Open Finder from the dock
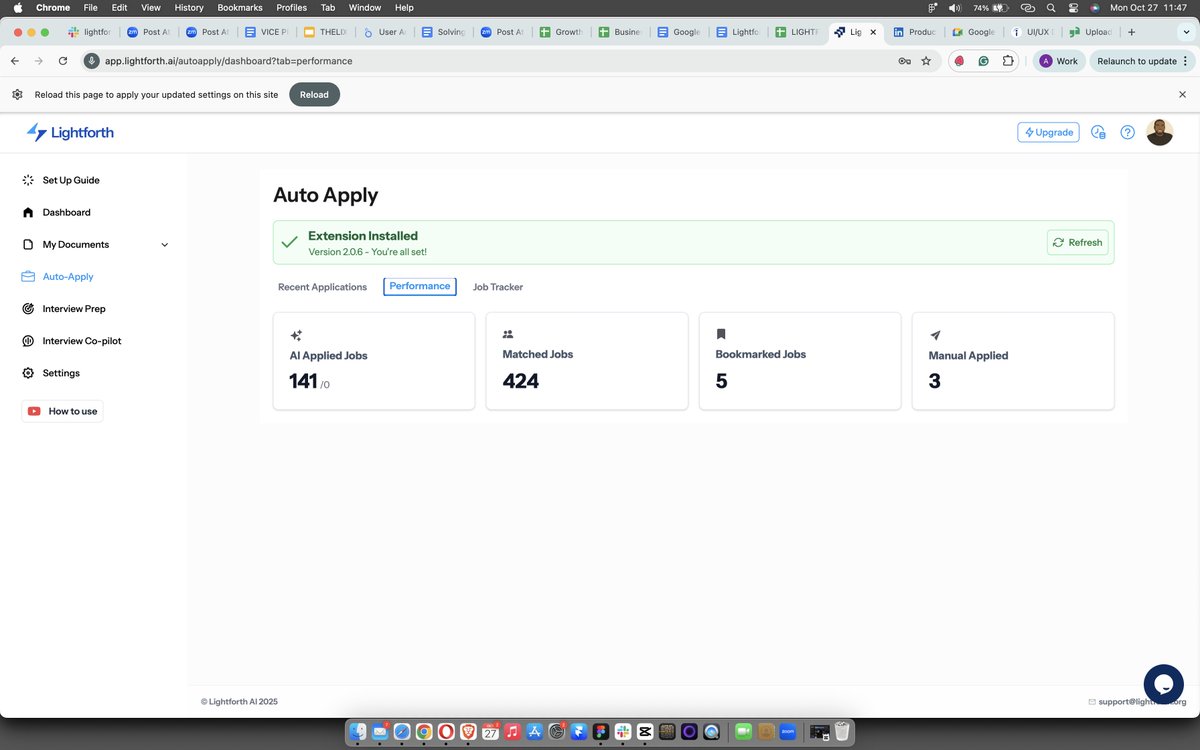Screen dimensions: 1200x750 click(x=359, y=732)
